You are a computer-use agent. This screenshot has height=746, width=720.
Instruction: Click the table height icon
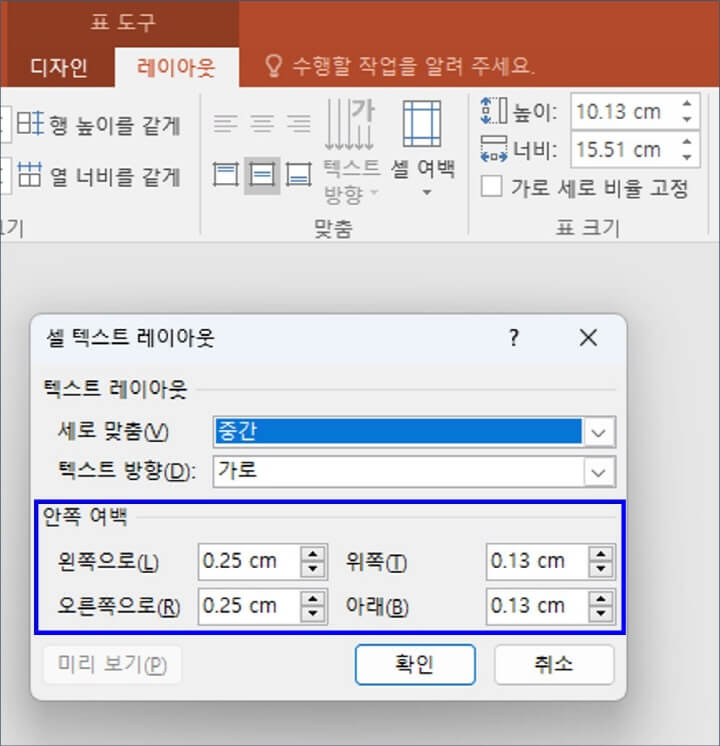(494, 111)
